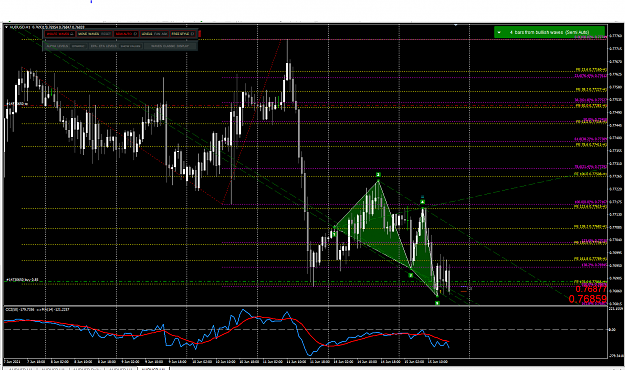This screenshot has width=625, height=370.
Task: Click the MOVE WAVES button
Action: [x=88, y=34]
